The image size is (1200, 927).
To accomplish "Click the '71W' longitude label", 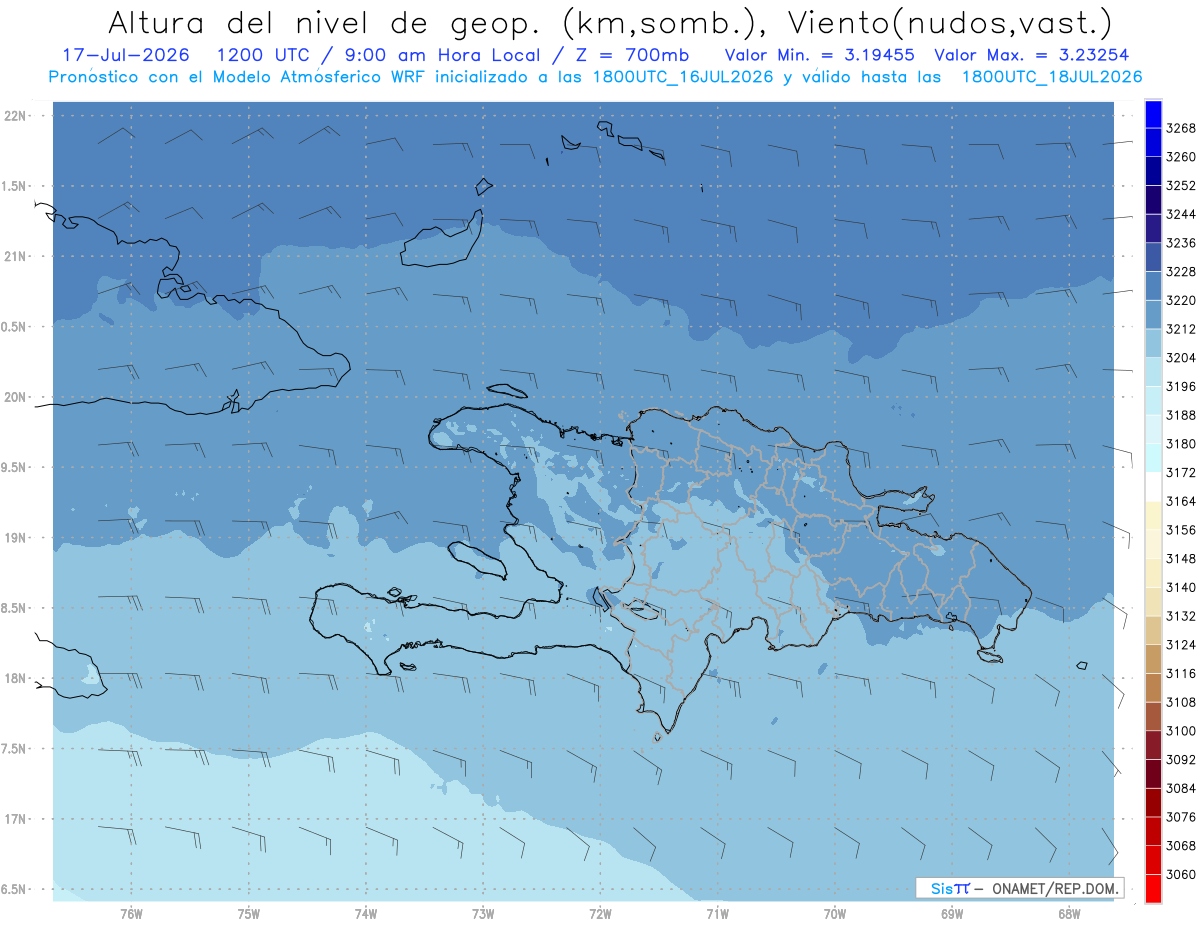I will point(717,914).
